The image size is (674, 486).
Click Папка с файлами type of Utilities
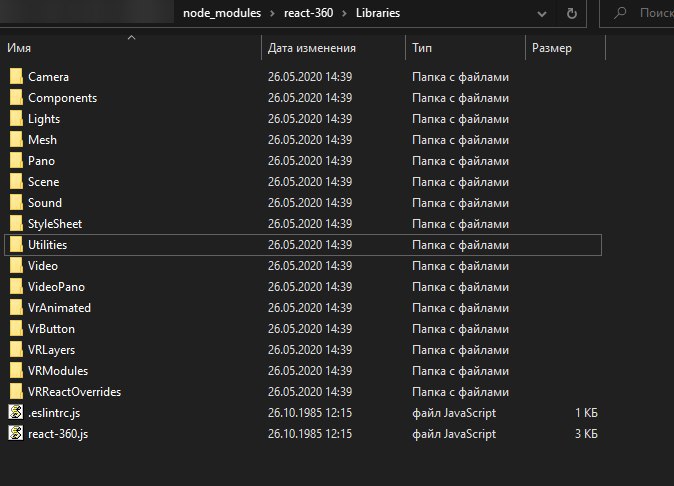(x=460, y=245)
